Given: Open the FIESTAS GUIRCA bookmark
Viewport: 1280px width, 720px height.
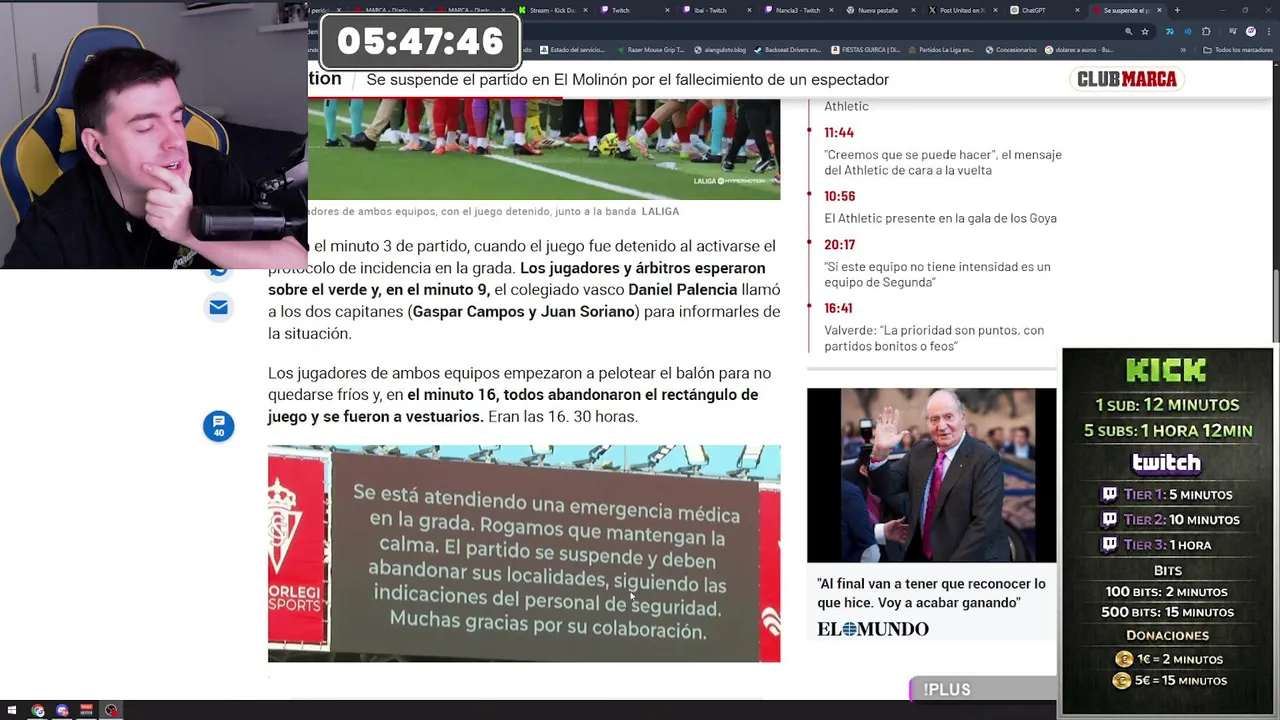Looking at the screenshot, I should (868, 50).
